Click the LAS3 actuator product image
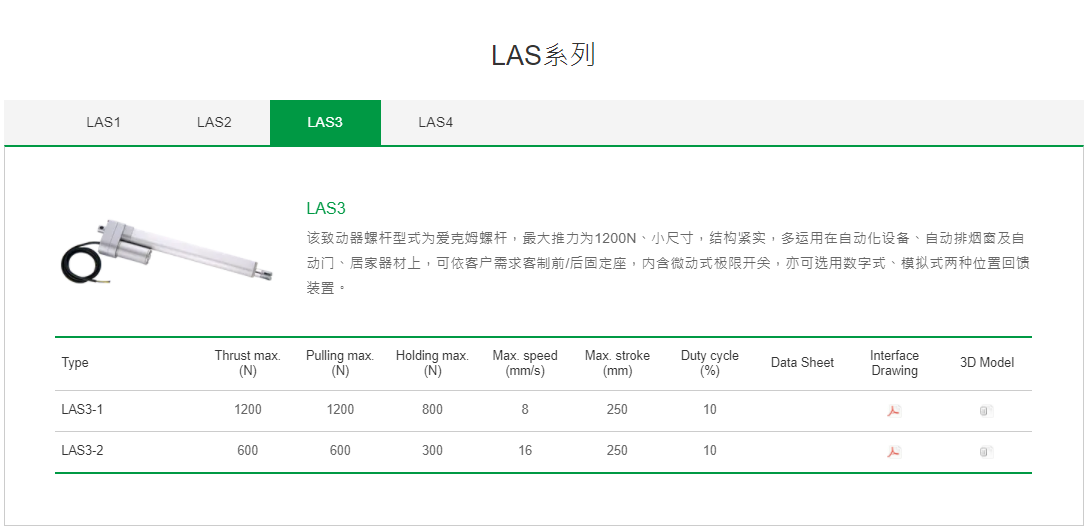The width and height of the screenshot is (1091, 531). tap(166, 253)
